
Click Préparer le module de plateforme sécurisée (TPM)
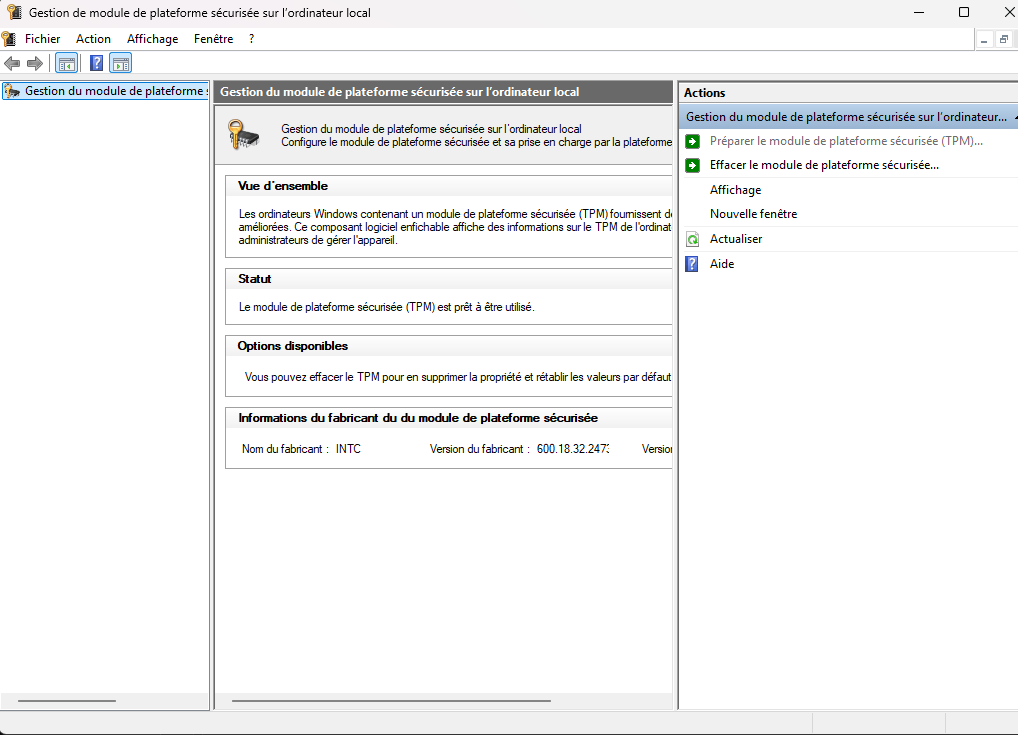(846, 141)
